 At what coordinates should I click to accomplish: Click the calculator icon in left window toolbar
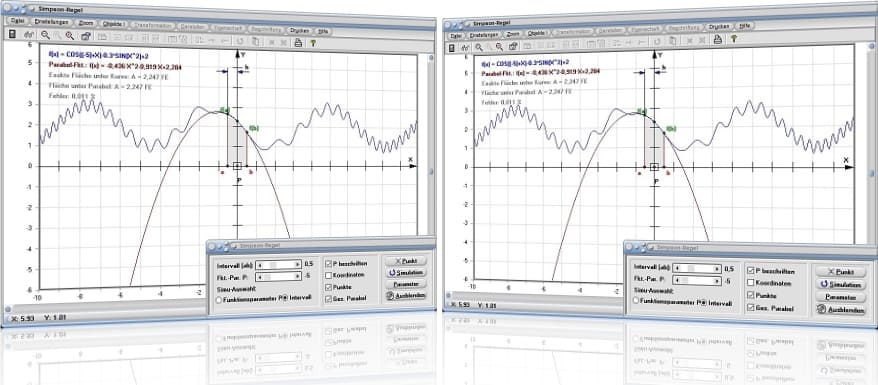coord(12,34)
